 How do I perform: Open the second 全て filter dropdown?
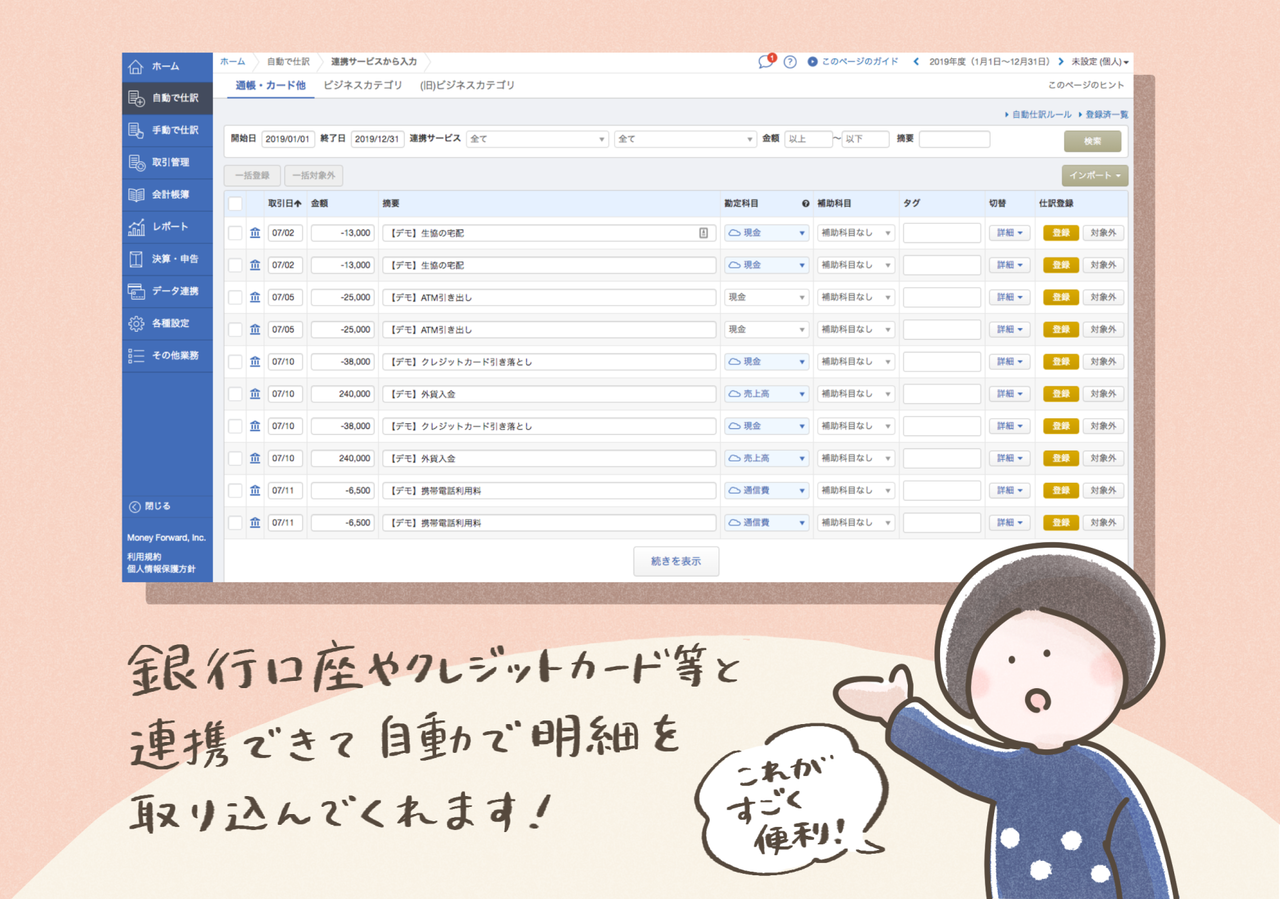coord(685,139)
